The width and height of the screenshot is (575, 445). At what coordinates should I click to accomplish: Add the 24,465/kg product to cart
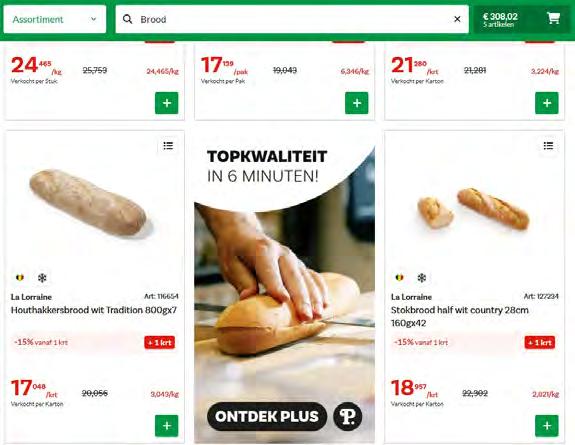[x=166, y=103]
